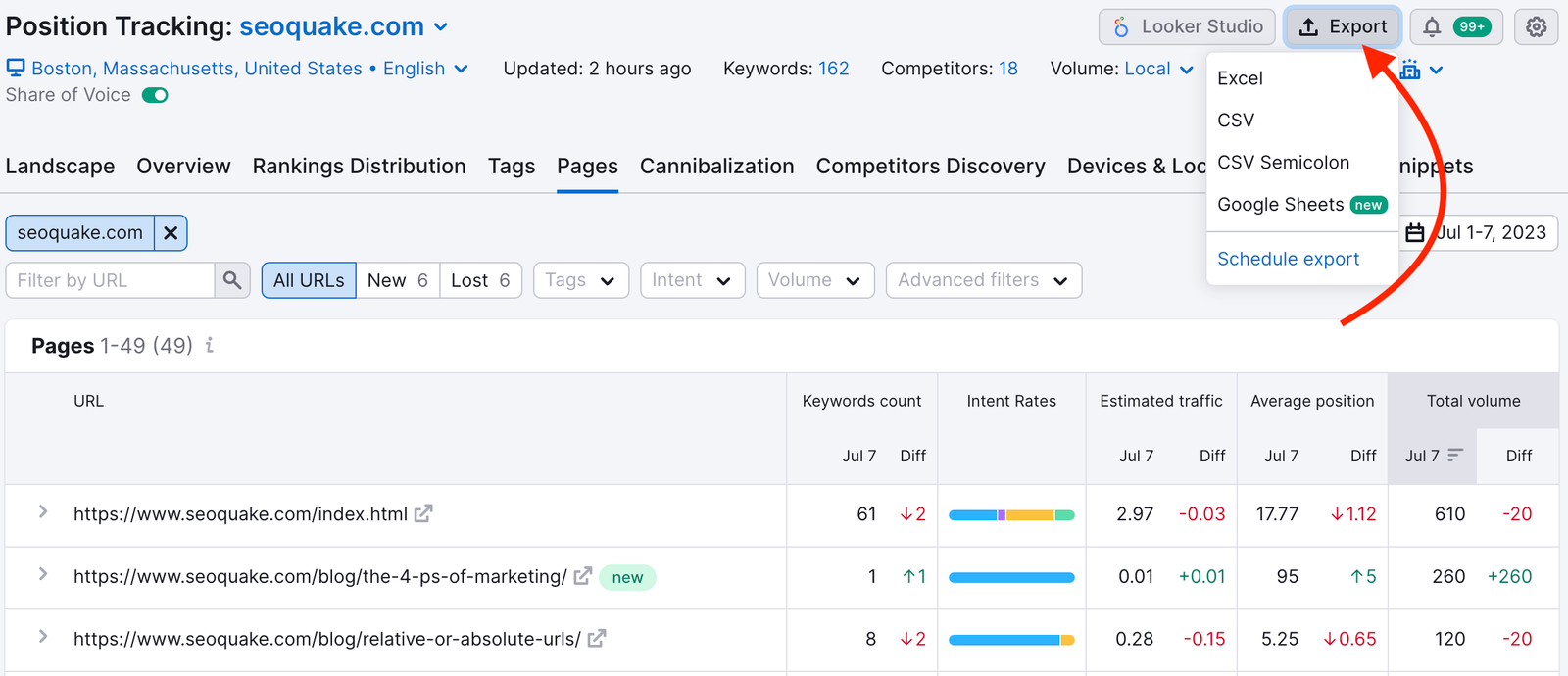
Task: Click the Average position column header
Action: (x=1312, y=401)
